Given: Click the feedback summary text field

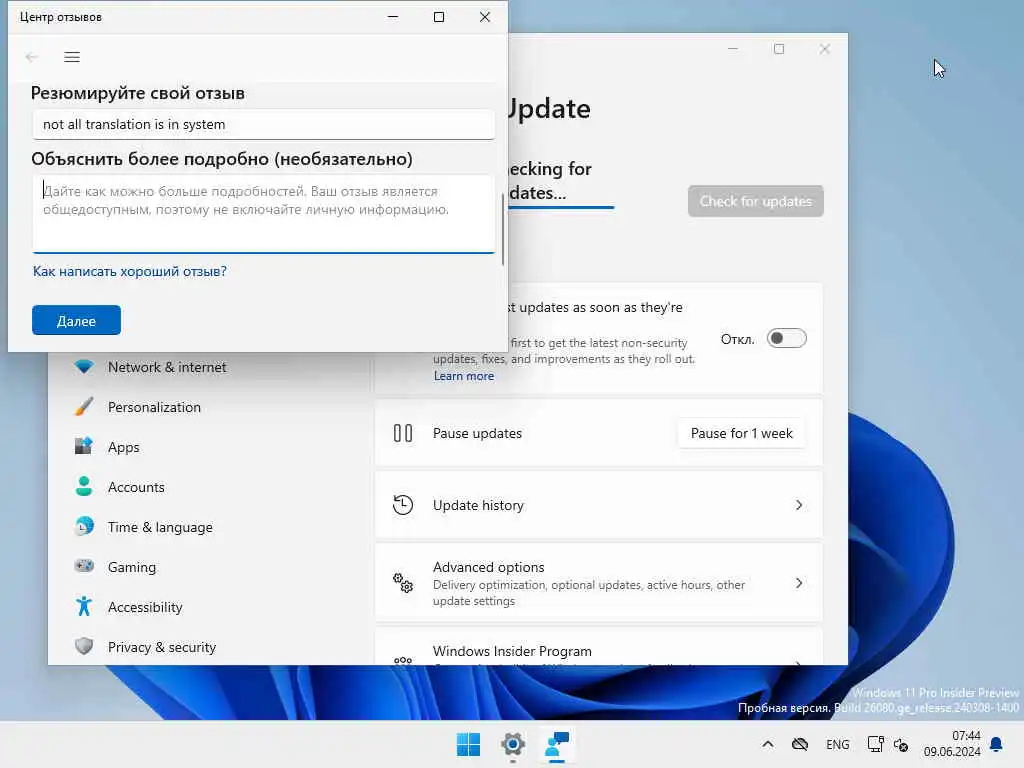Looking at the screenshot, I should click(x=263, y=124).
